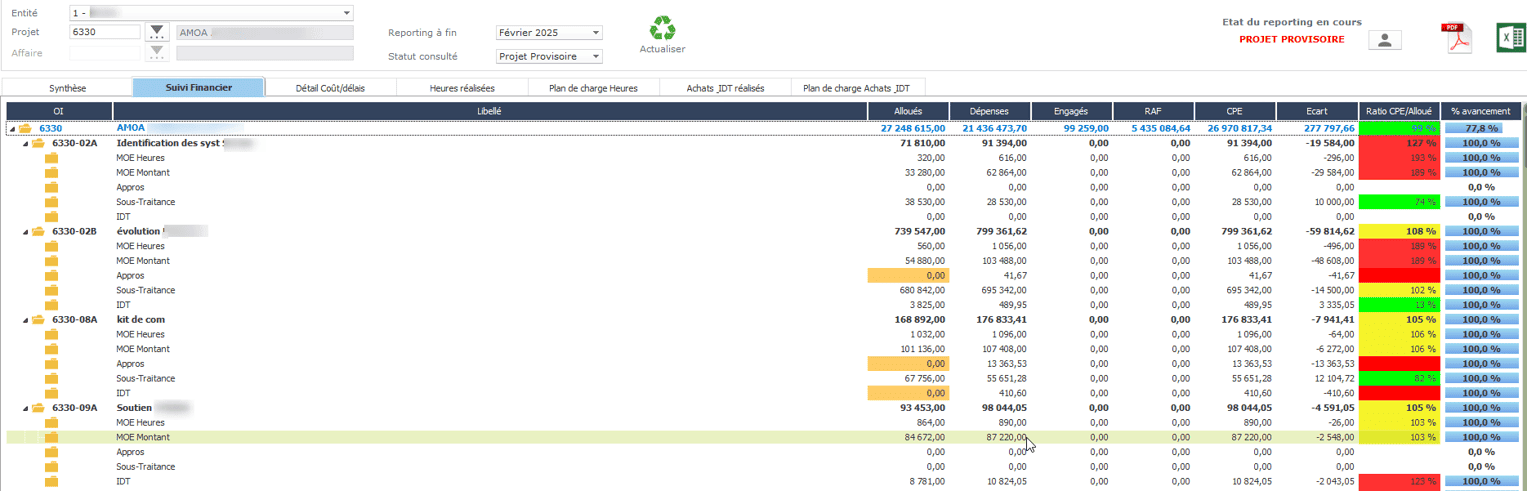This screenshot has width=1527, height=491.
Task: Click the user profile icon button
Action: 1385,40
